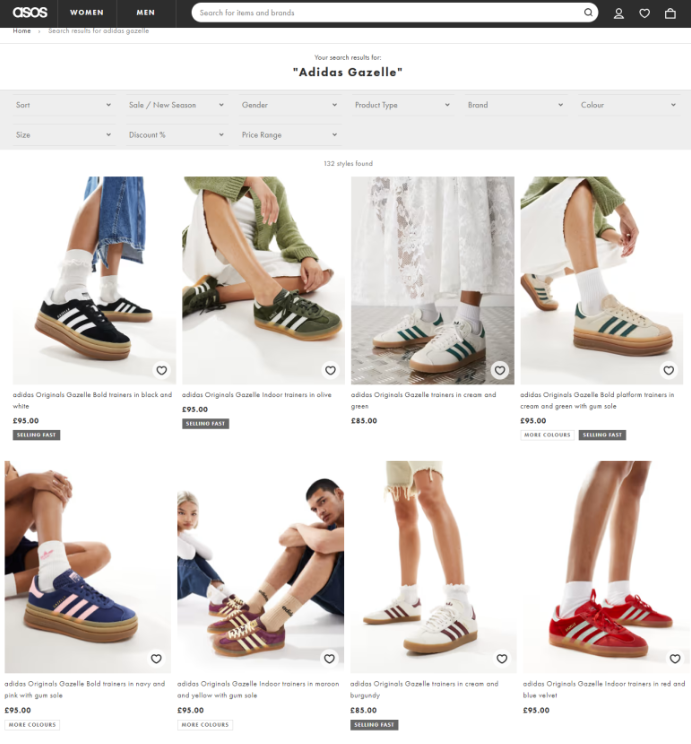Open Gazelle trainers in cream and green title
Screen dimensions: 691x744
[423, 400]
